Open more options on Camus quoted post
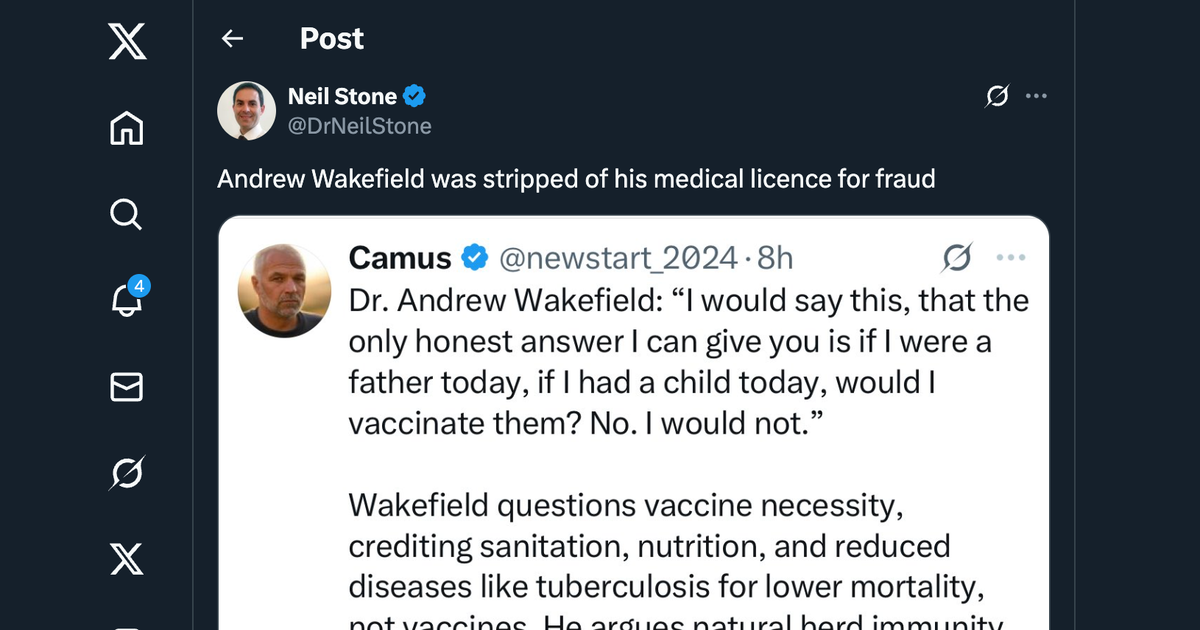This screenshot has height=630, width=1200. point(1011,258)
